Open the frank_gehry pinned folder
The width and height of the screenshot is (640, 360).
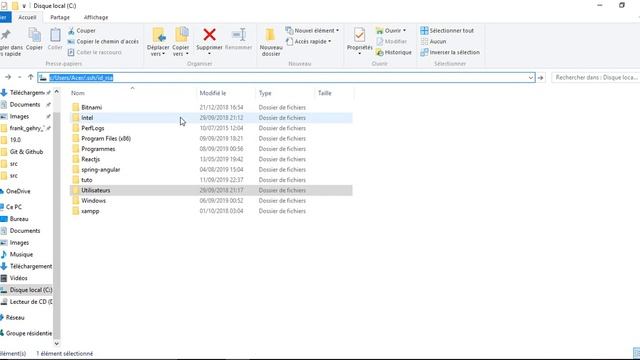tap(26, 128)
